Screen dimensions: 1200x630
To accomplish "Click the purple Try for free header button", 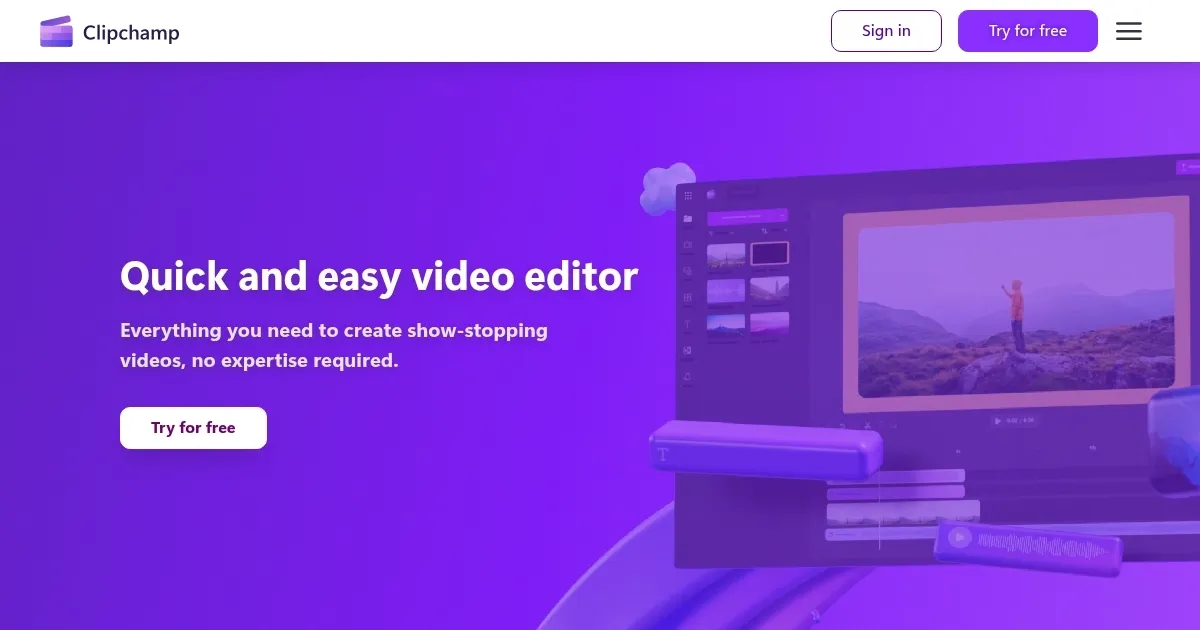I will [1027, 31].
